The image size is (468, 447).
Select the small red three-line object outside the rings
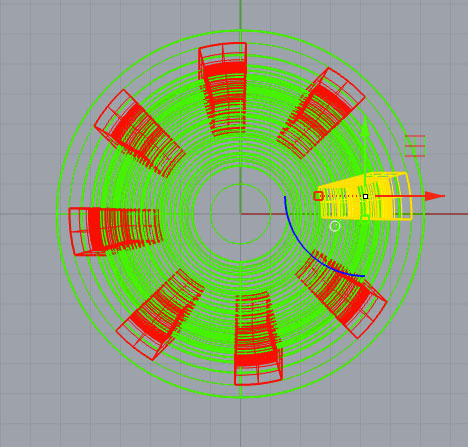click(x=415, y=146)
